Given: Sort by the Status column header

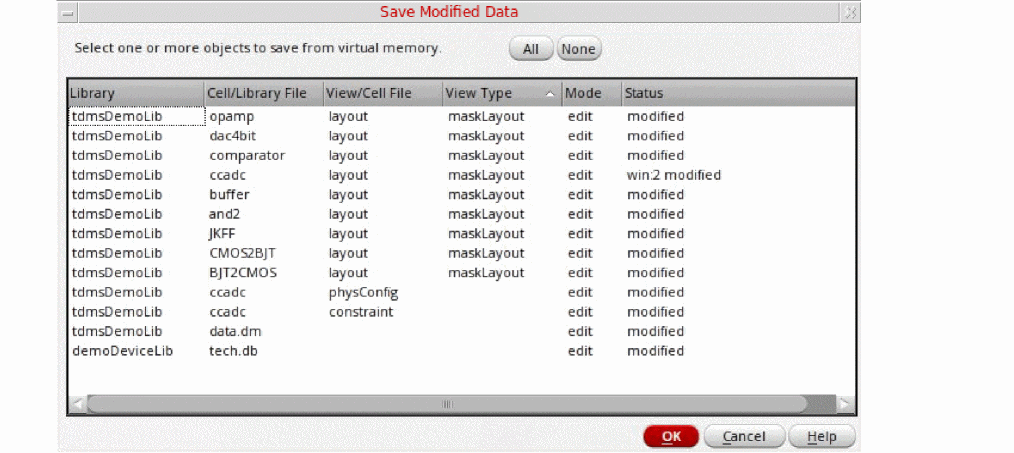Looking at the screenshot, I should pos(739,93).
